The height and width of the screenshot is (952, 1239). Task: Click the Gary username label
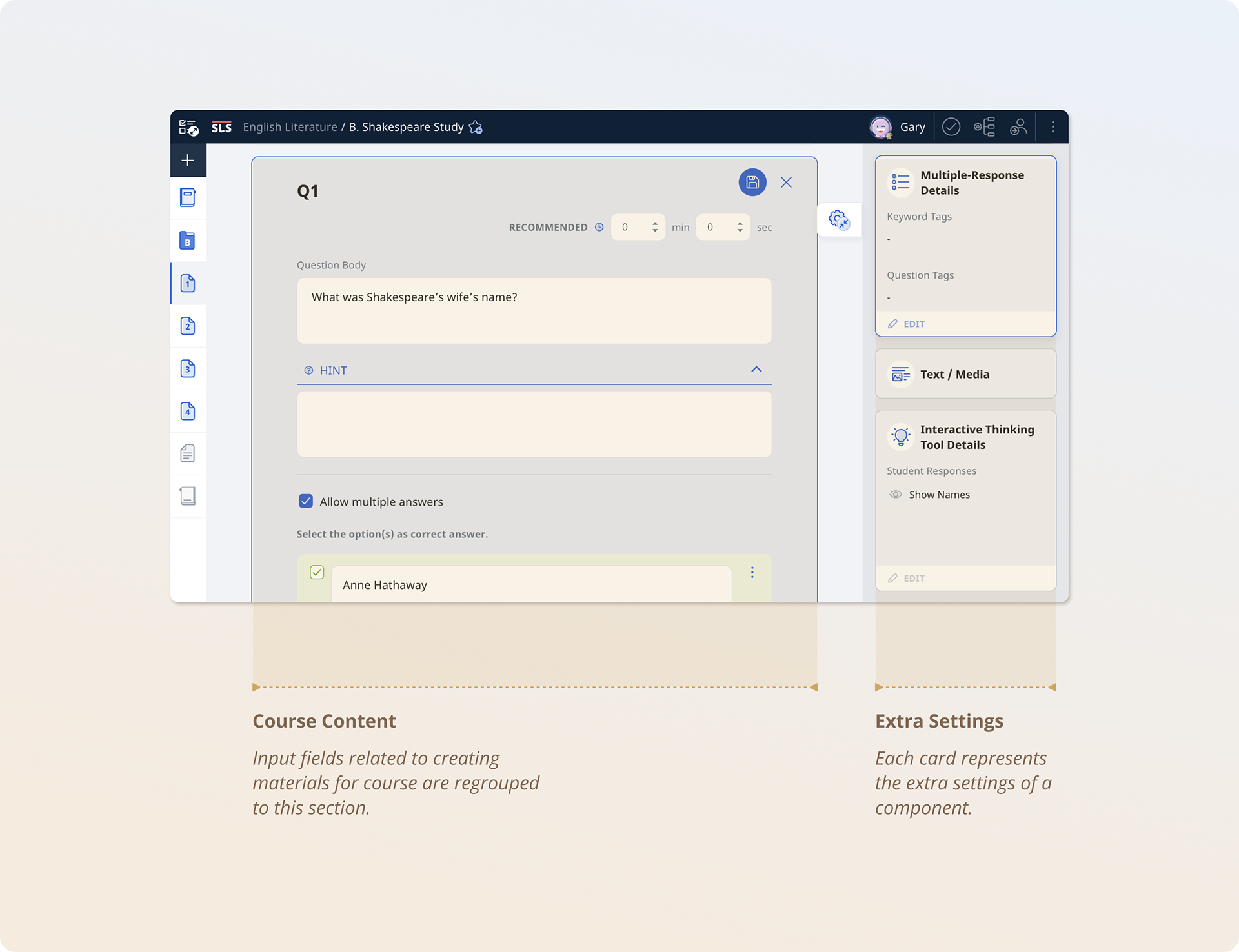[x=912, y=127]
